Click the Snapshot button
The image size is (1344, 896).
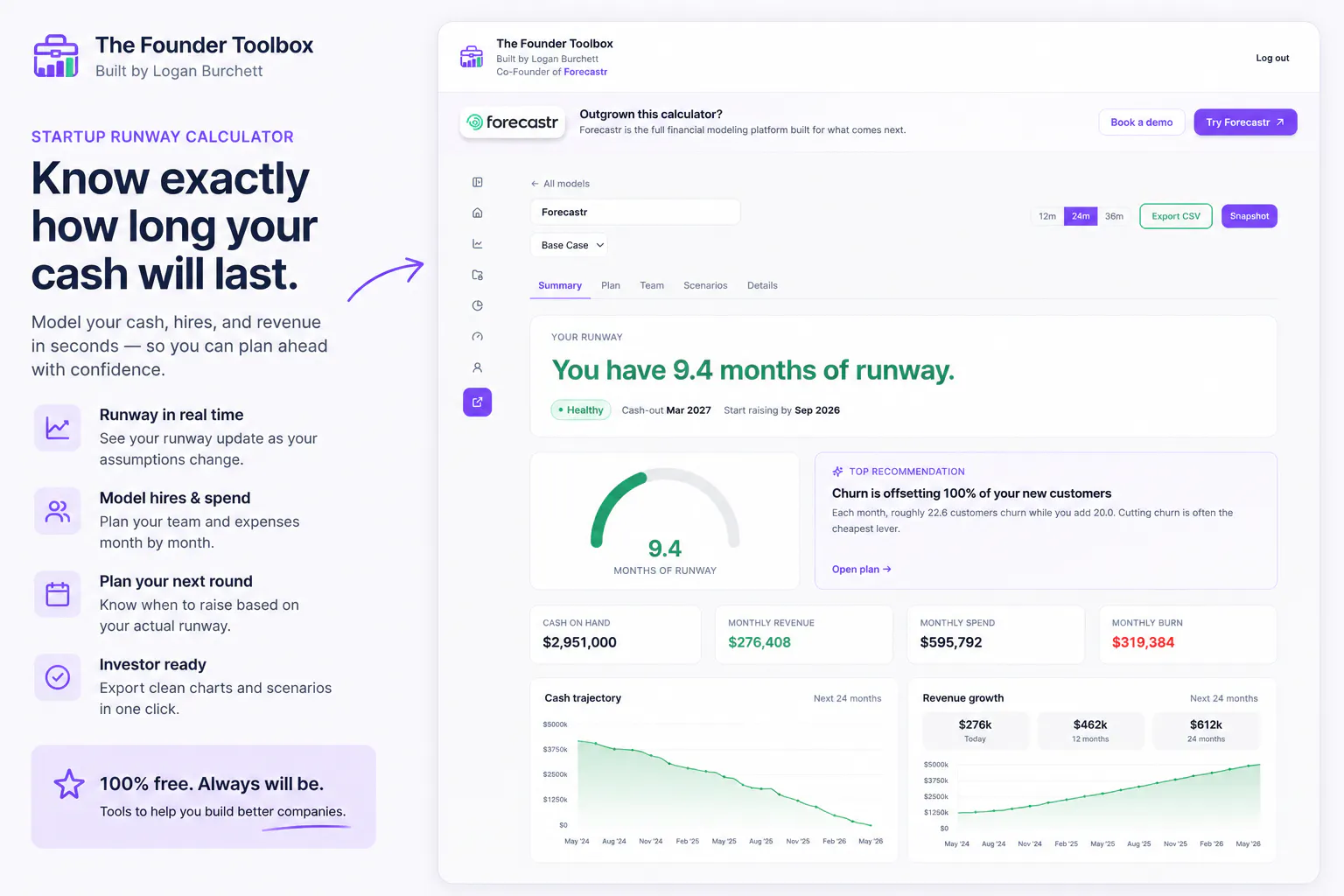pyautogui.click(x=1249, y=216)
